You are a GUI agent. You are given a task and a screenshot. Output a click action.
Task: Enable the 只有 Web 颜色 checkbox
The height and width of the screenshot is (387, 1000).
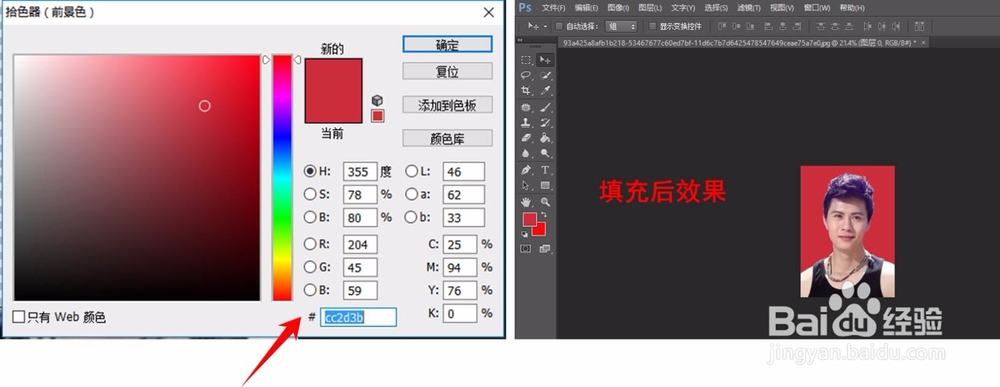coord(19,317)
